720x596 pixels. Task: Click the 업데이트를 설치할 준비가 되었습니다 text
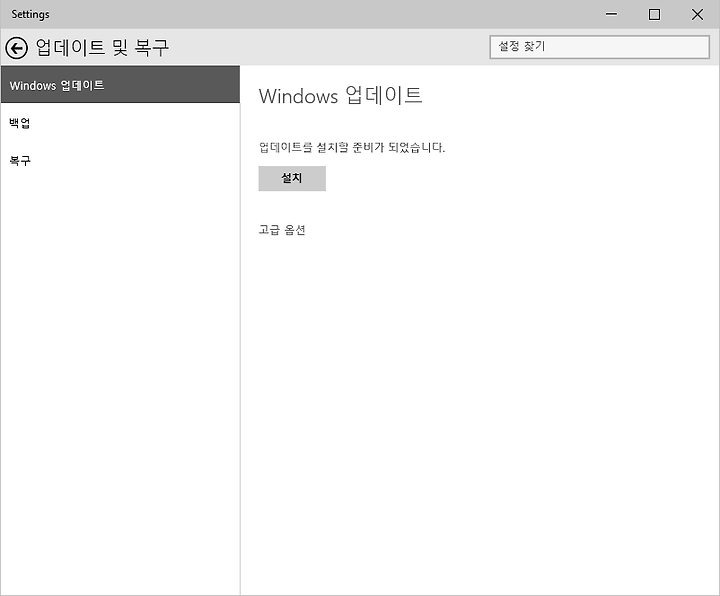pos(352,147)
